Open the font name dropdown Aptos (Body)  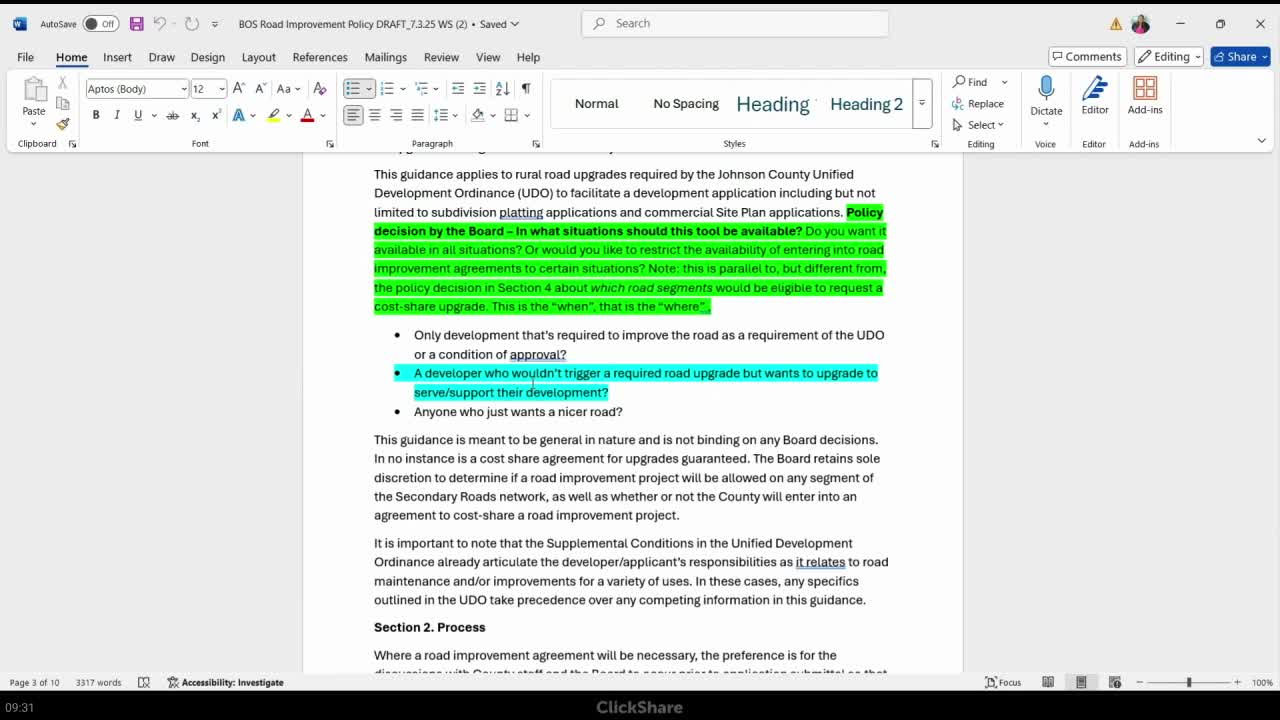(136, 89)
